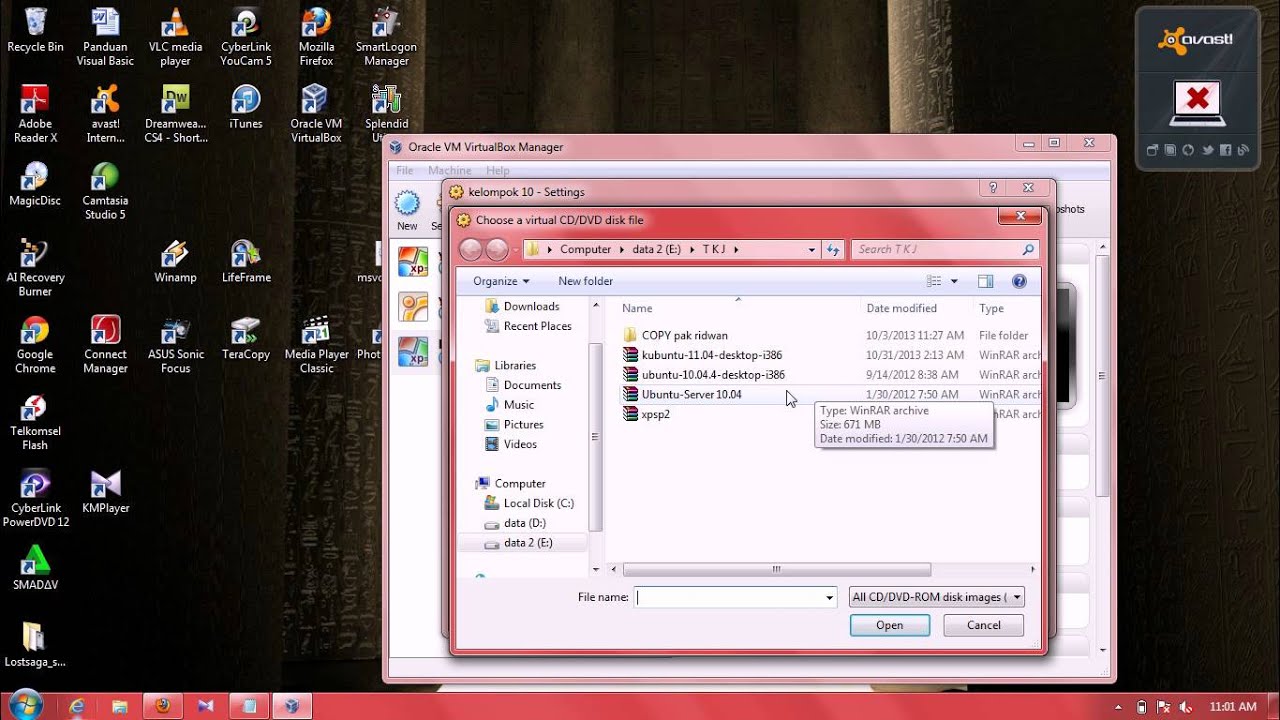Open Machine menu in VirtualBox Manager
The width and height of the screenshot is (1280, 720).
pos(449,171)
